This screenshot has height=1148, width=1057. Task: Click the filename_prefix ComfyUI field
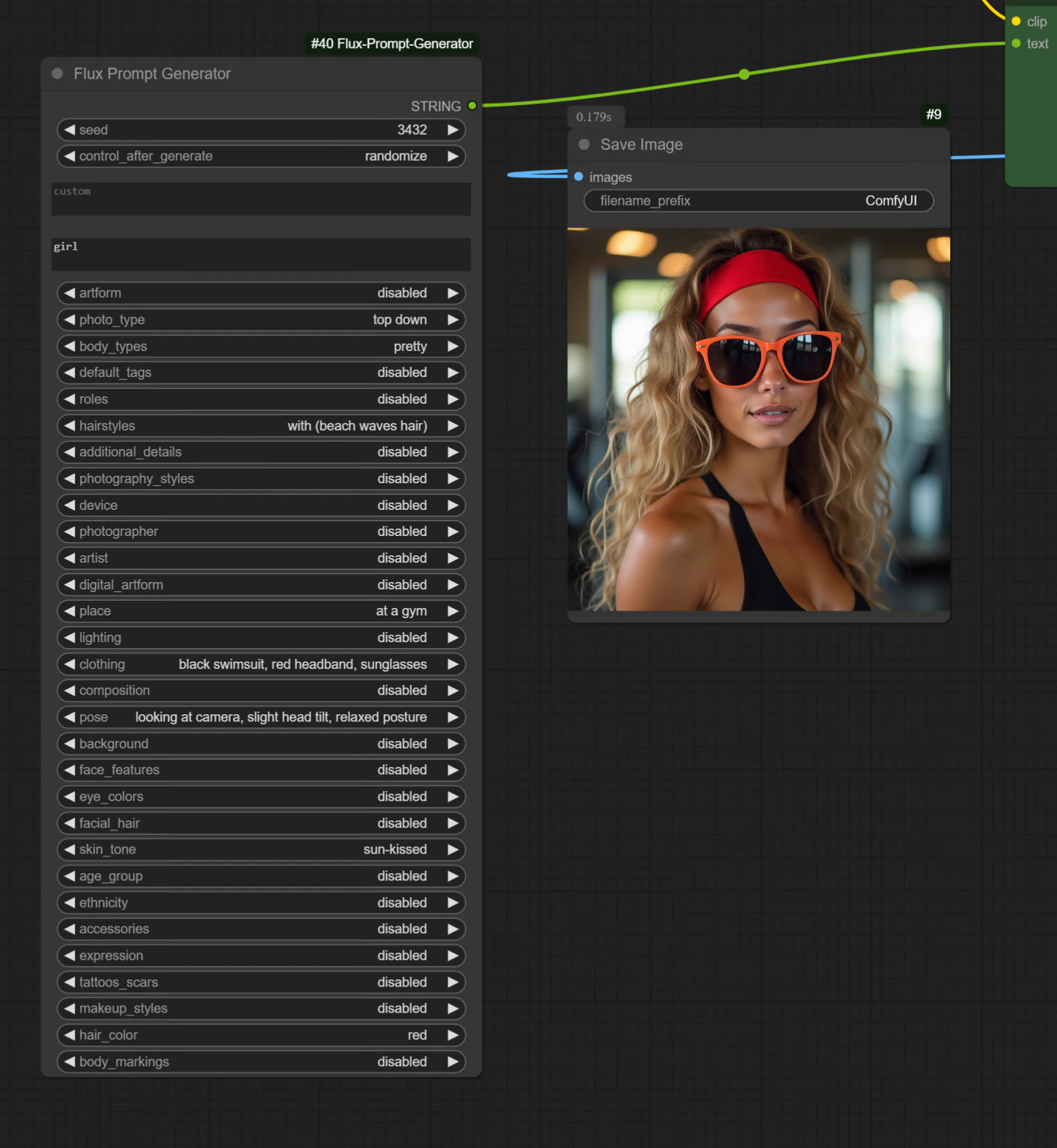[x=758, y=201]
